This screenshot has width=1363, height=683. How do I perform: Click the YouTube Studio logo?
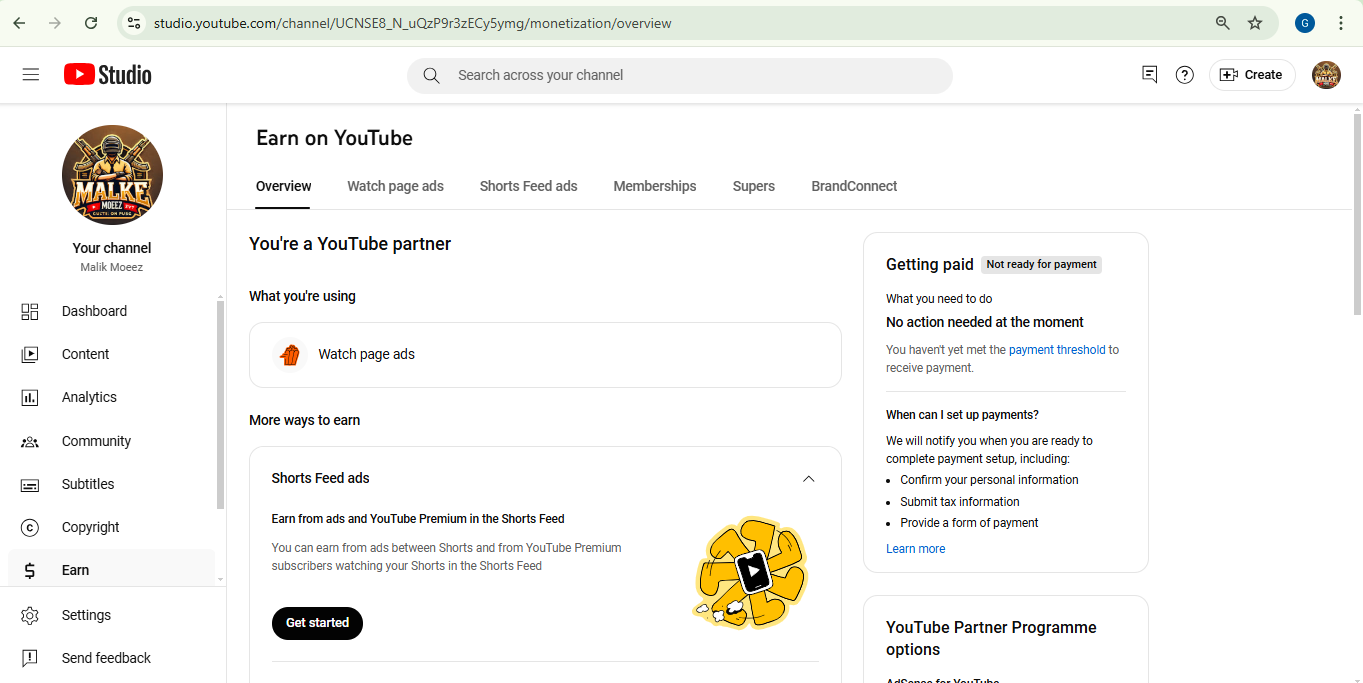point(108,75)
